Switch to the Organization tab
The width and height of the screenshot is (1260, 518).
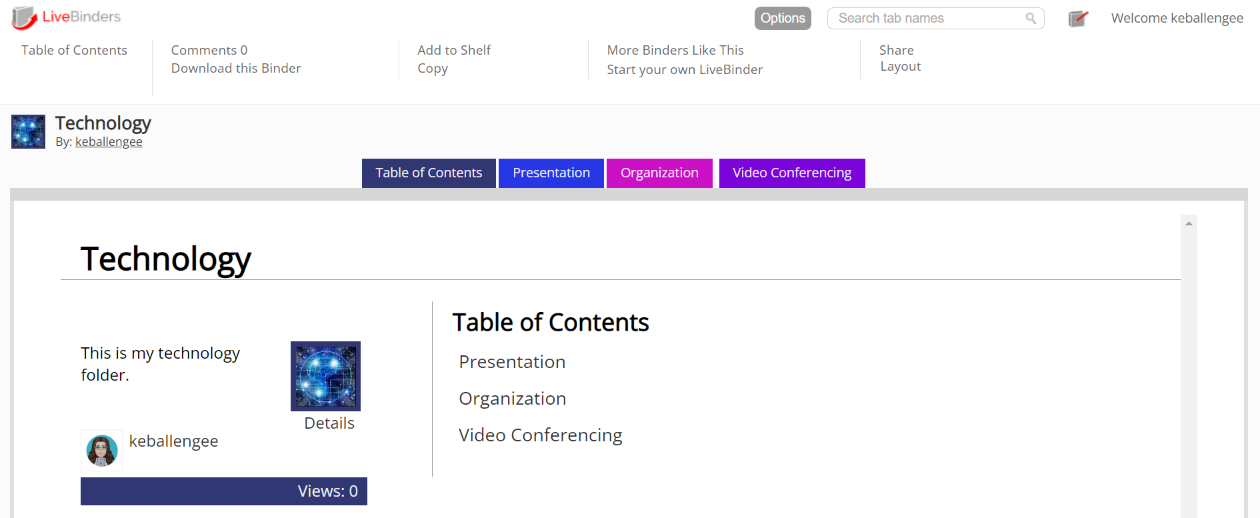click(x=660, y=173)
